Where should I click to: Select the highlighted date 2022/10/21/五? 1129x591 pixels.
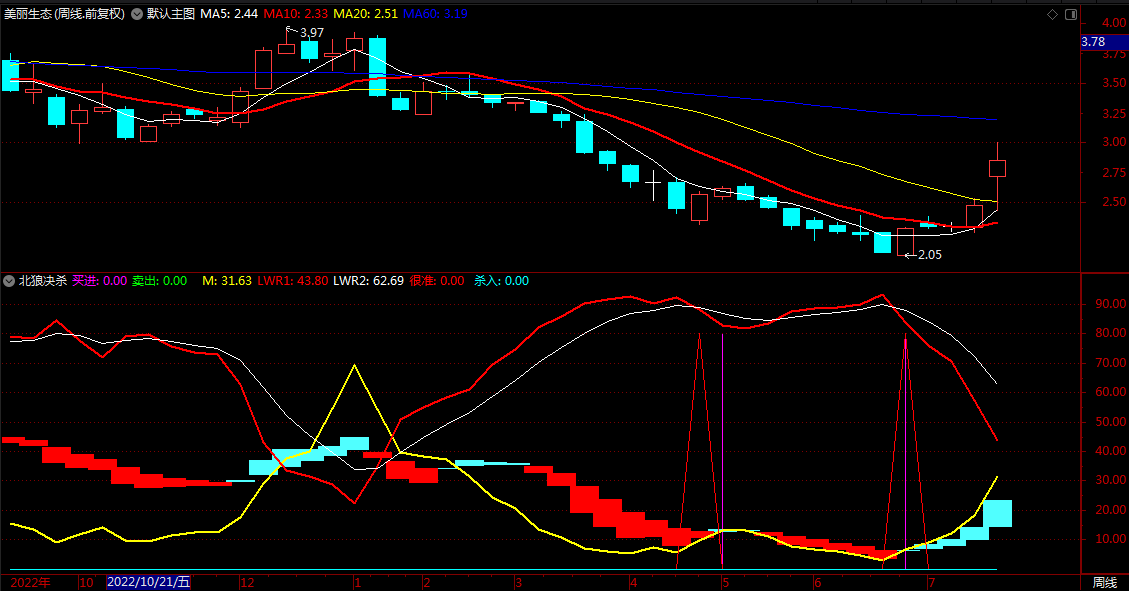point(148,582)
